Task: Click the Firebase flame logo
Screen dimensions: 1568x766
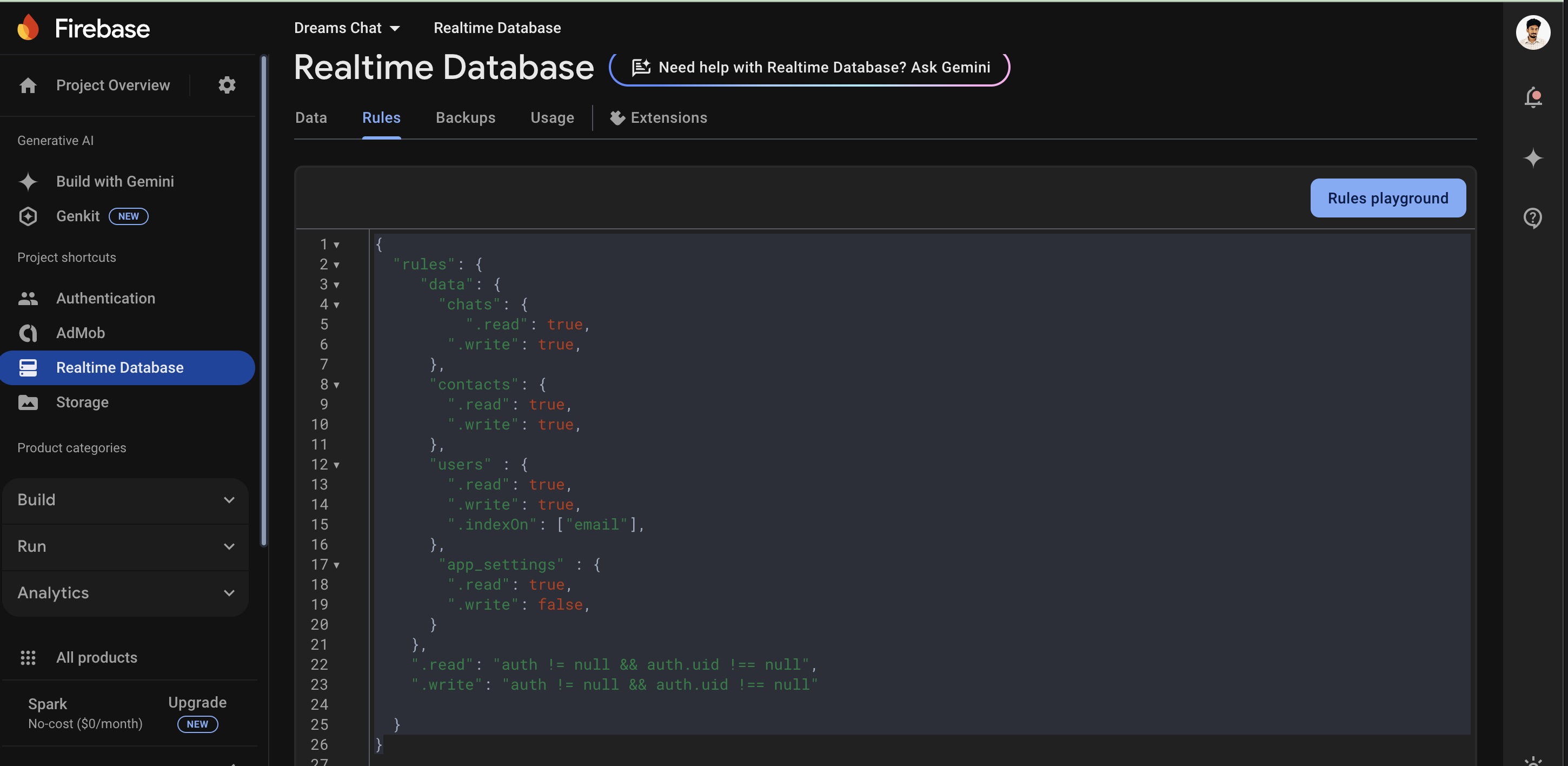Action: (x=28, y=28)
